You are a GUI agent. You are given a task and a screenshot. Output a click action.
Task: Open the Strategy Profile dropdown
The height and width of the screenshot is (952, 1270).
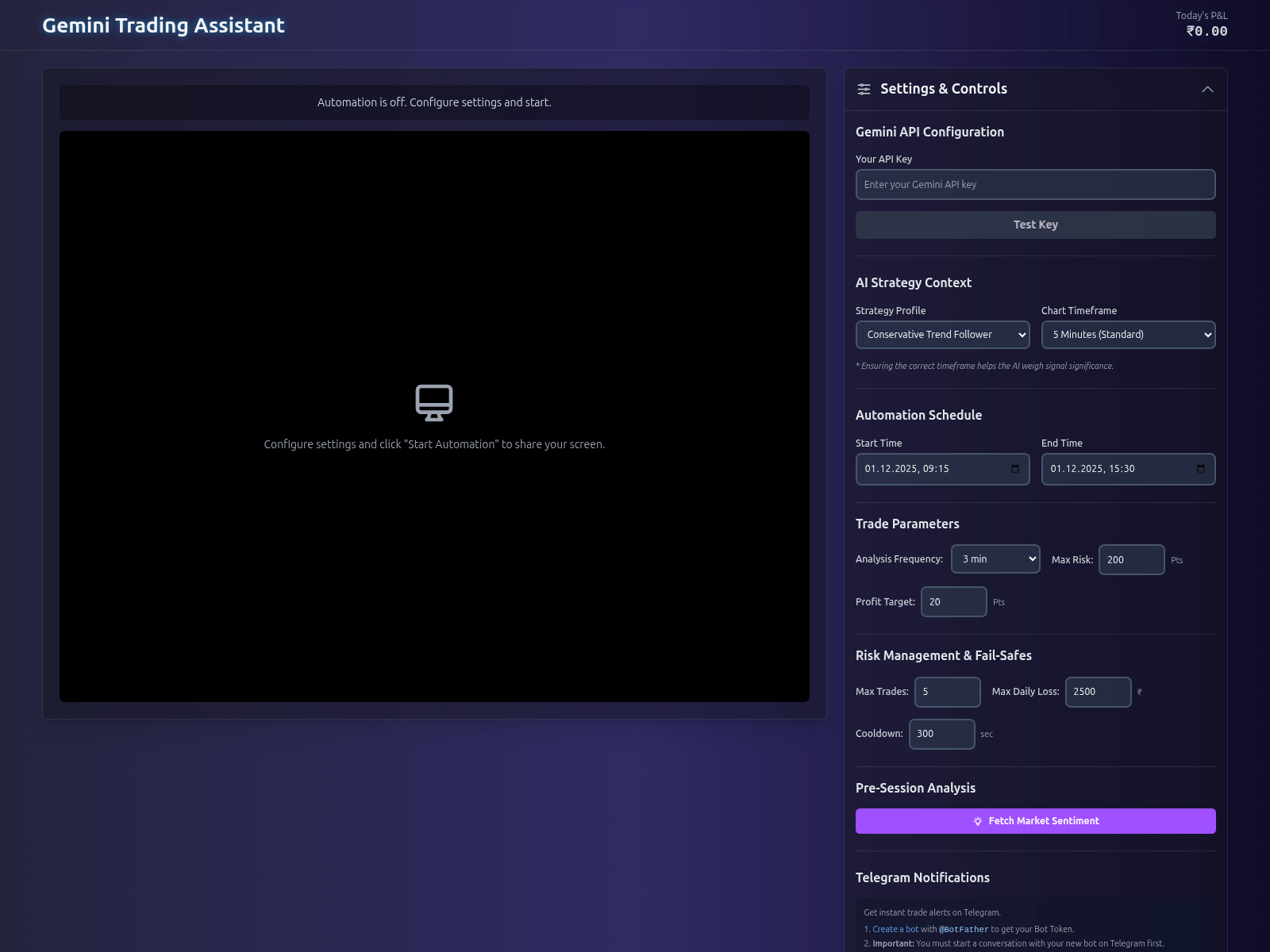tap(943, 335)
